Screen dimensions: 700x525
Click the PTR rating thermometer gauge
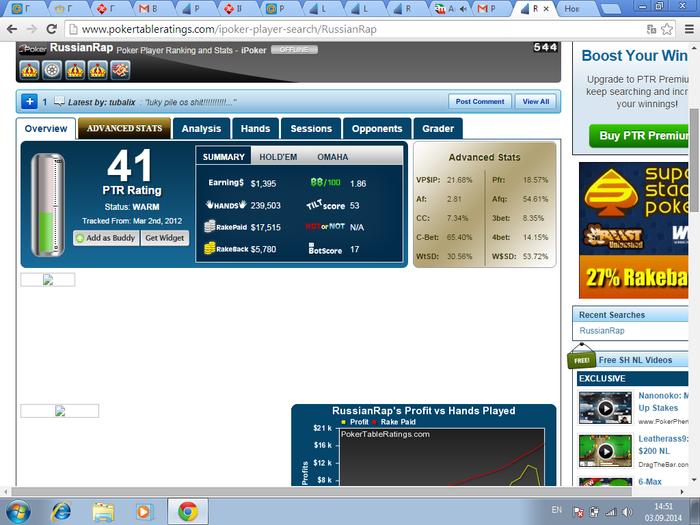point(48,205)
